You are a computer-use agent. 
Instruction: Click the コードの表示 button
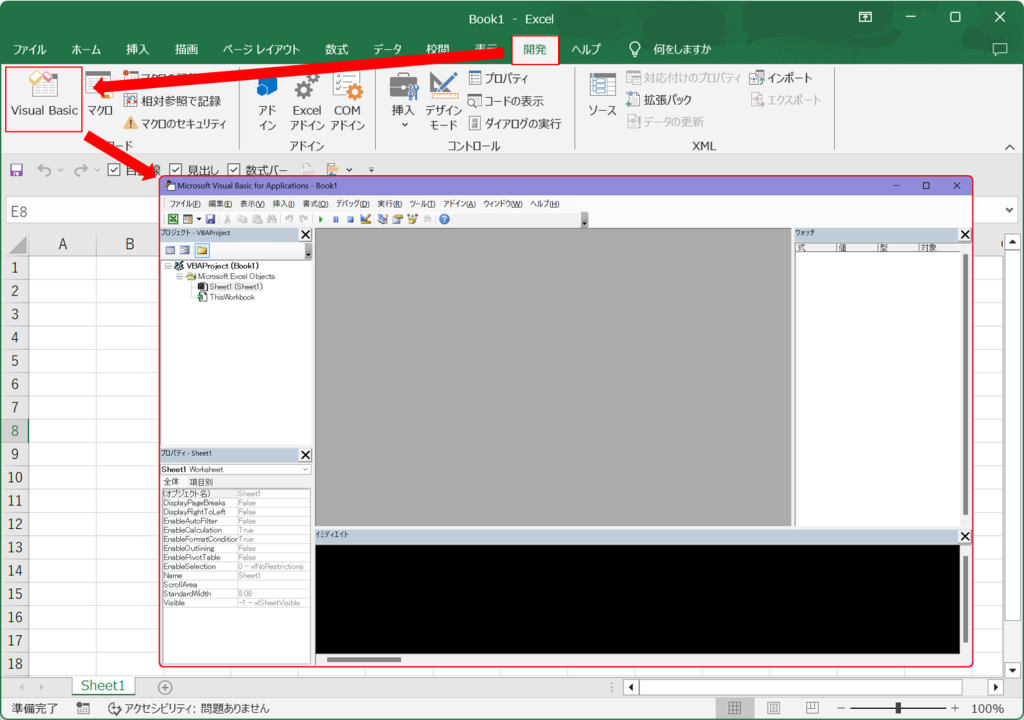(x=506, y=101)
